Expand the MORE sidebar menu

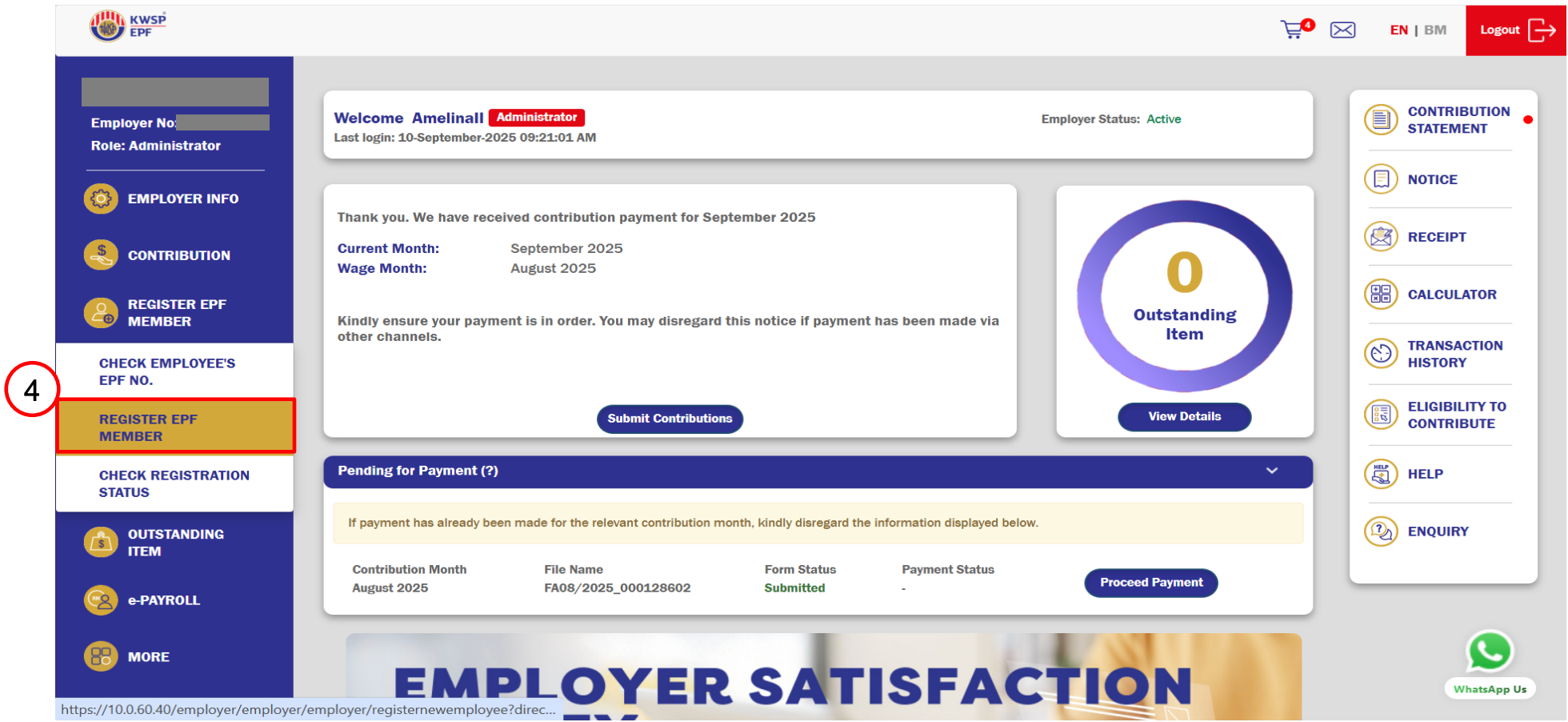[x=148, y=656]
